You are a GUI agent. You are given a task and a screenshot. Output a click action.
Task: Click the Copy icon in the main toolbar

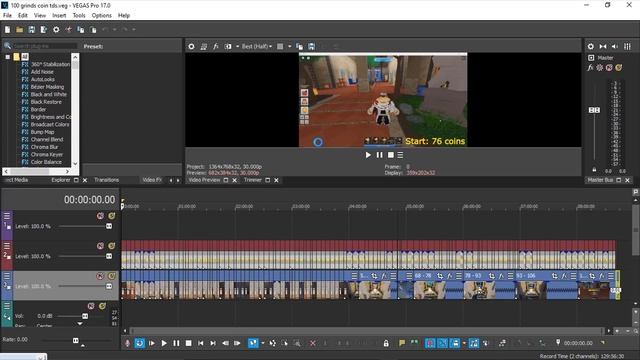(81, 30)
